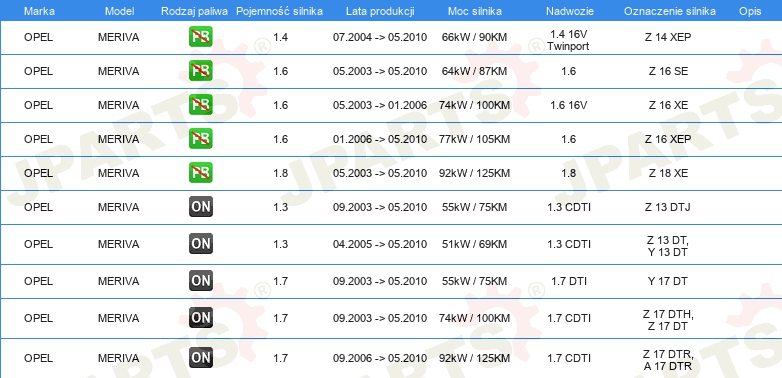Click the ON diesel icon for Z 13 DTJ
The image size is (782, 378).
[x=201, y=206]
